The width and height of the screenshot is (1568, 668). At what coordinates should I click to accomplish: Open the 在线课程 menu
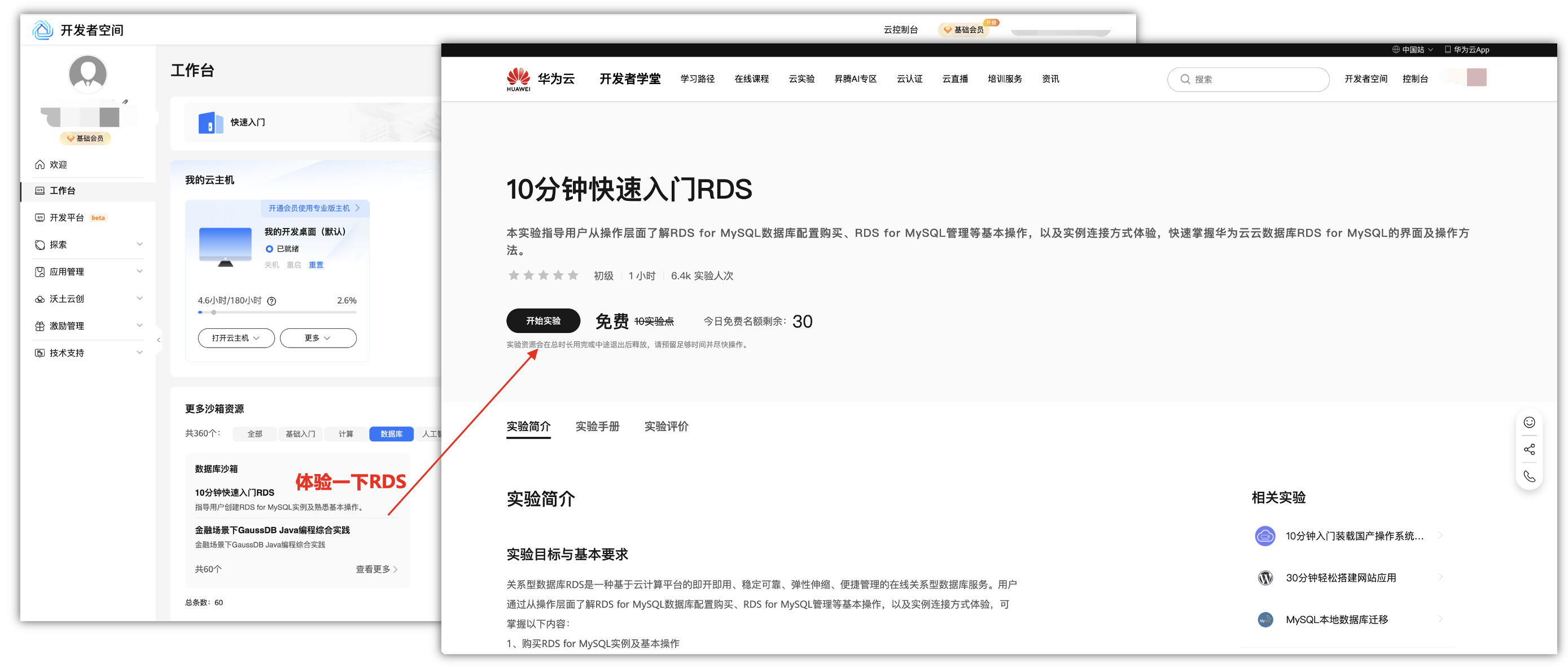[752, 79]
